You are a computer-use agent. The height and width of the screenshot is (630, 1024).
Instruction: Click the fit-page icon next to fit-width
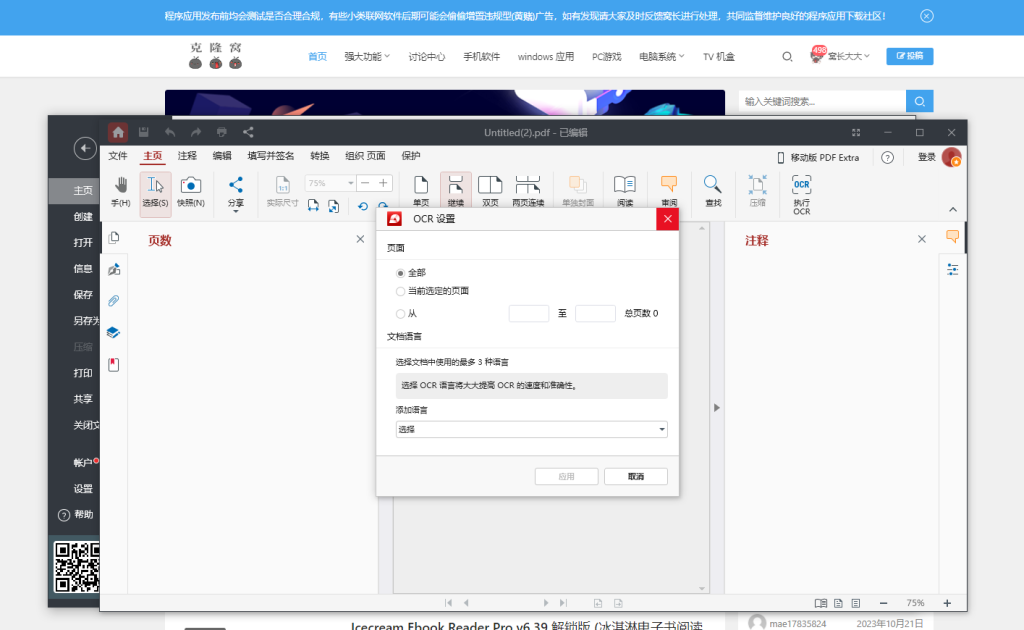tap(333, 206)
